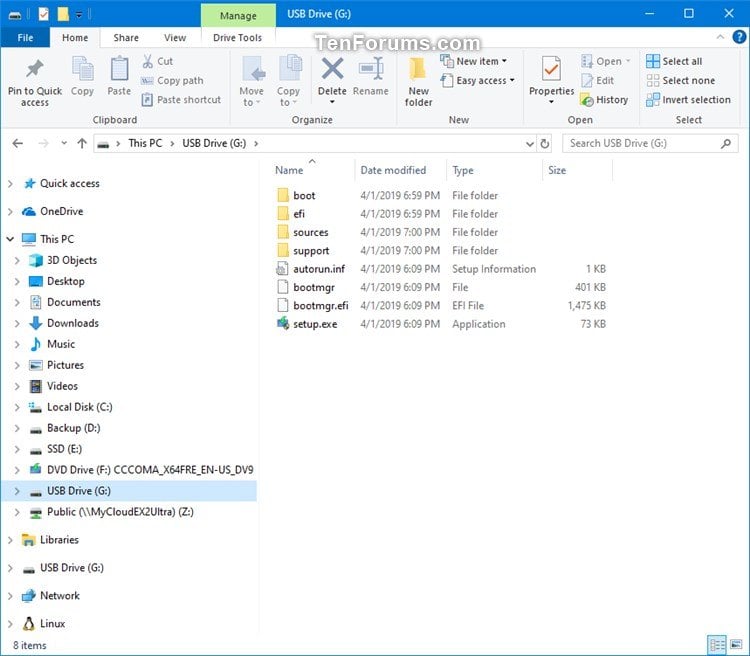Switch to the View tab
750x656 pixels.
[x=175, y=37]
